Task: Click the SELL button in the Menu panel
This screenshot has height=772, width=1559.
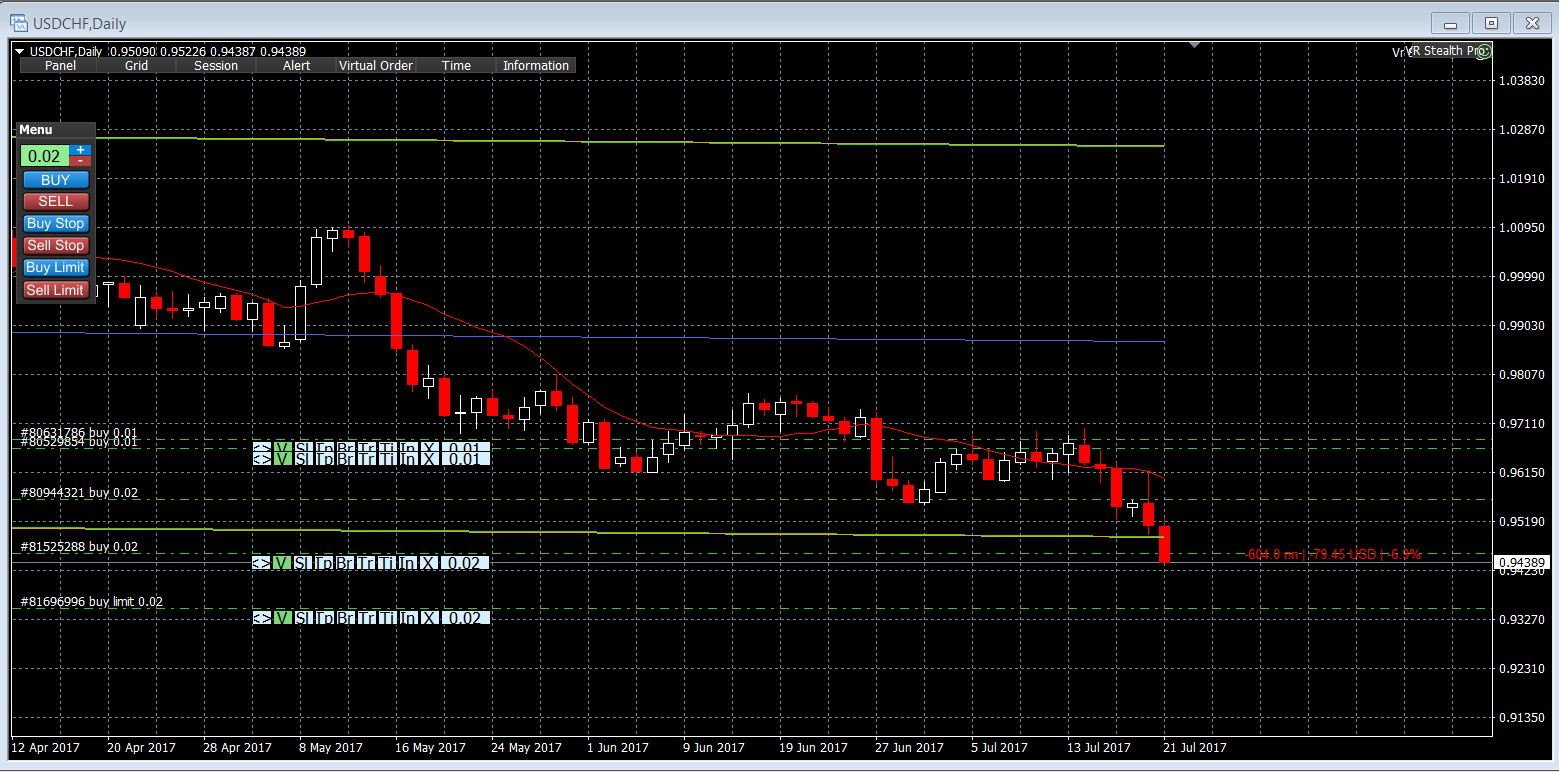Action: (x=55, y=201)
